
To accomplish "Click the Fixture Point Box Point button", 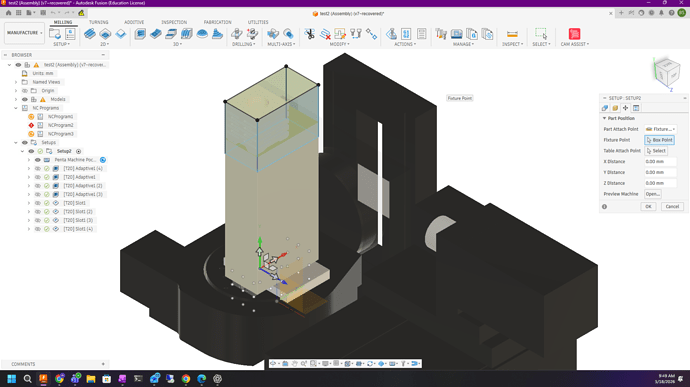I will tap(659, 140).
